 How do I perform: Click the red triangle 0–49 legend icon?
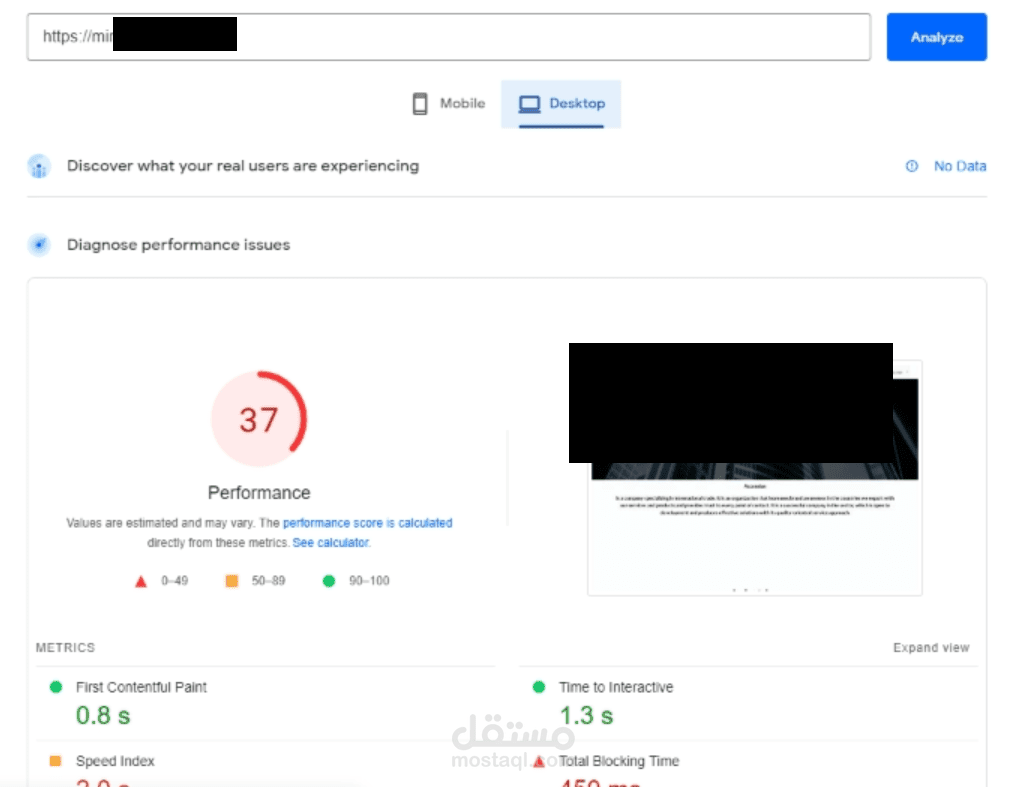pyautogui.click(x=141, y=581)
